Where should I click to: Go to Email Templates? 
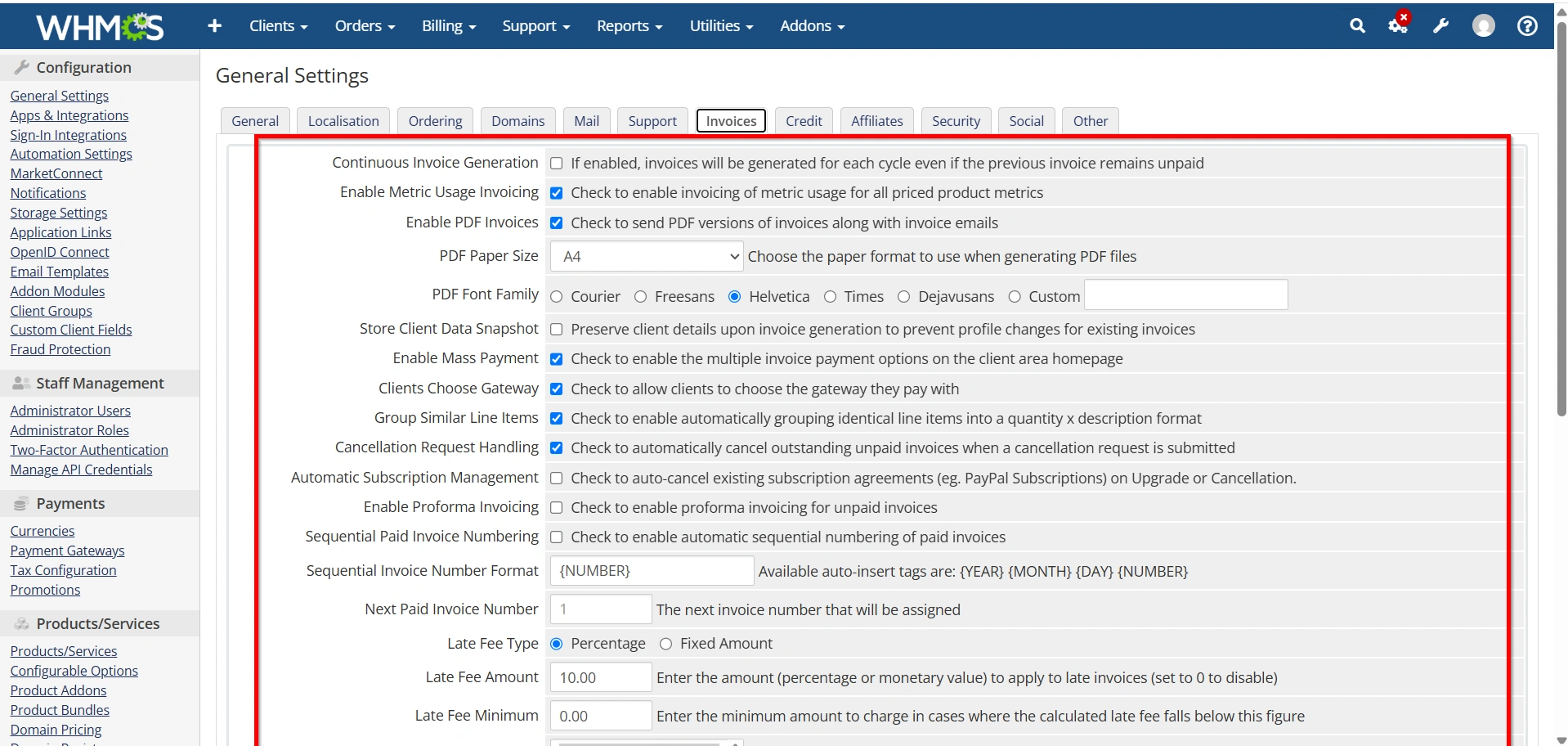coord(60,272)
